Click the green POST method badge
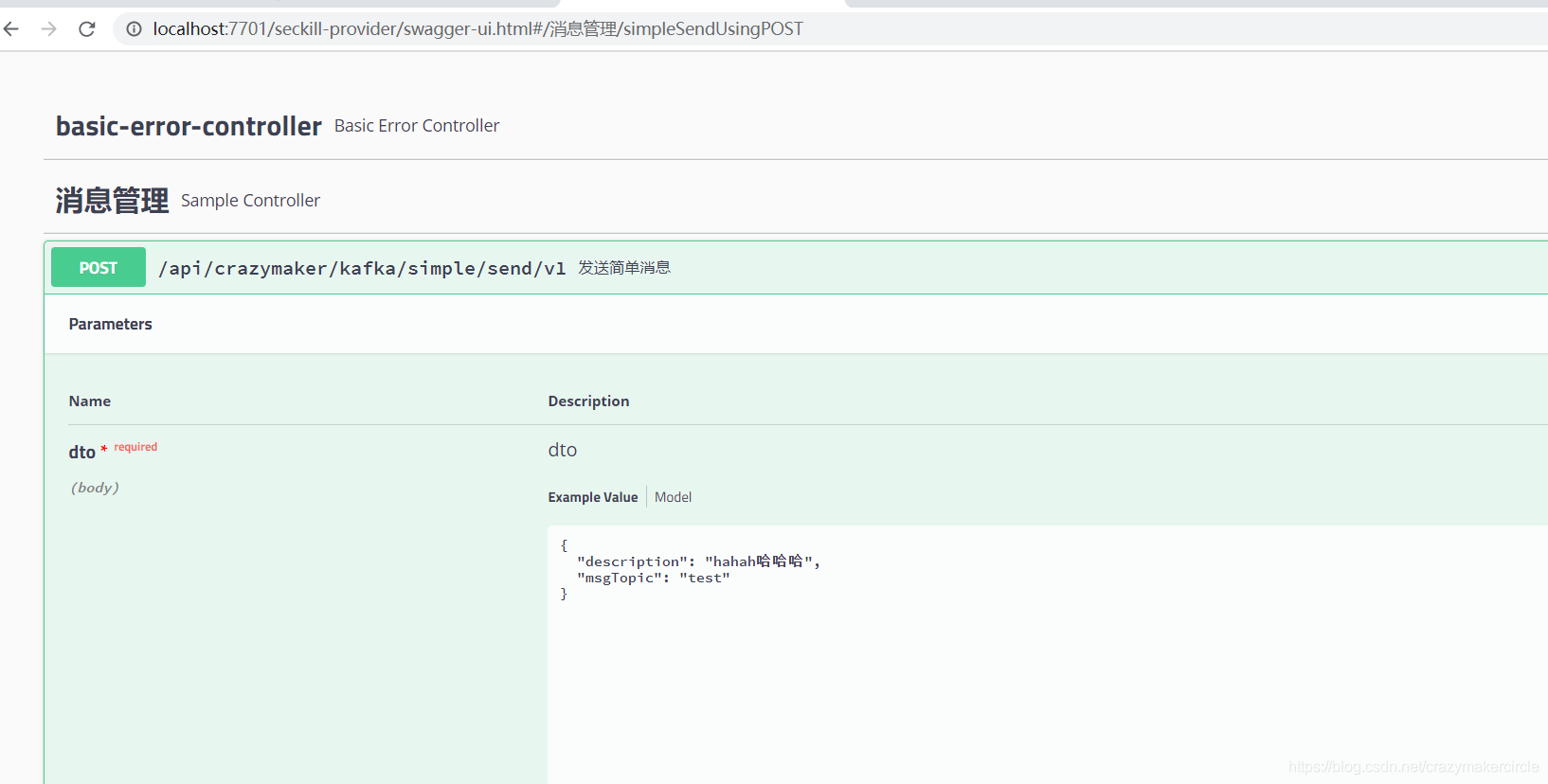Viewport: 1548px width, 784px height. [99, 268]
